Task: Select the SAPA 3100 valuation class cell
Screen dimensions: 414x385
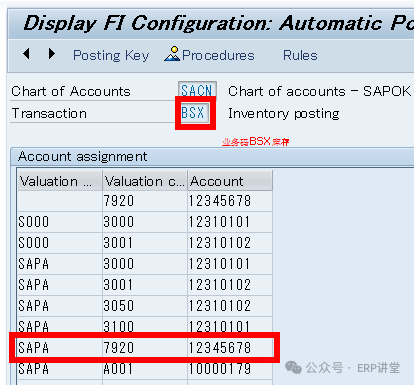Action: pyautogui.click(x=145, y=327)
